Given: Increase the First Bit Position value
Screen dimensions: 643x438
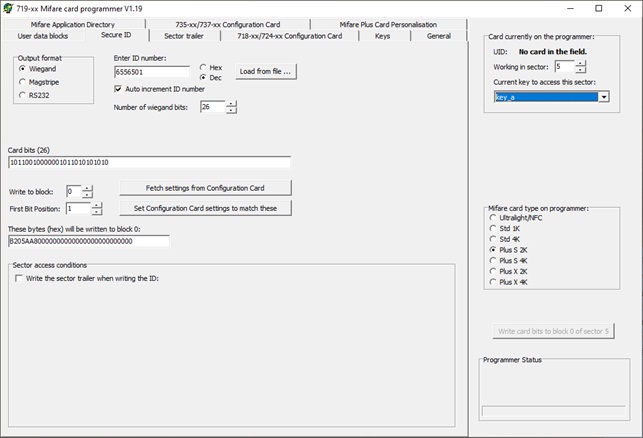Looking at the screenshot, I should (x=96, y=205).
